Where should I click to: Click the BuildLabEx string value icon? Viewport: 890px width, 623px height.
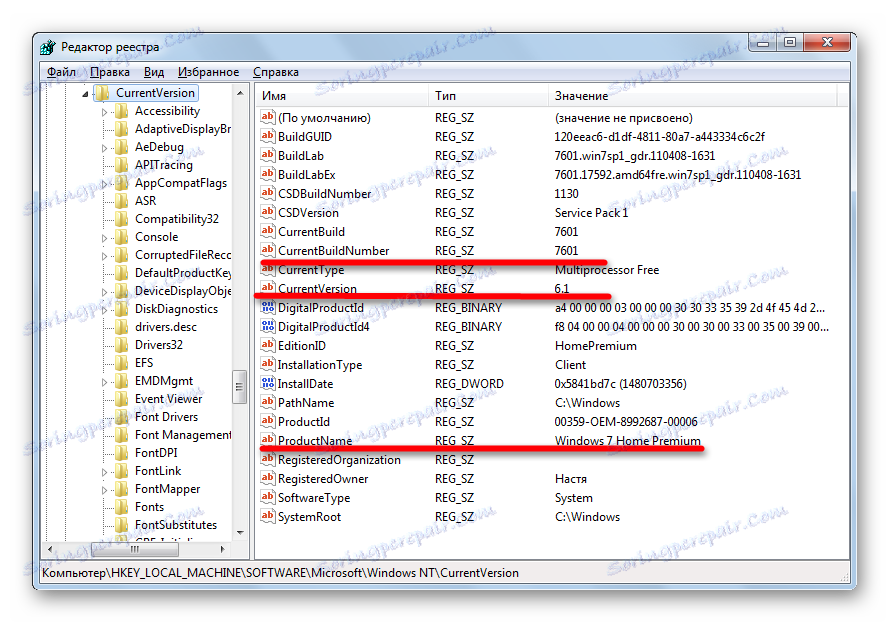point(267,174)
